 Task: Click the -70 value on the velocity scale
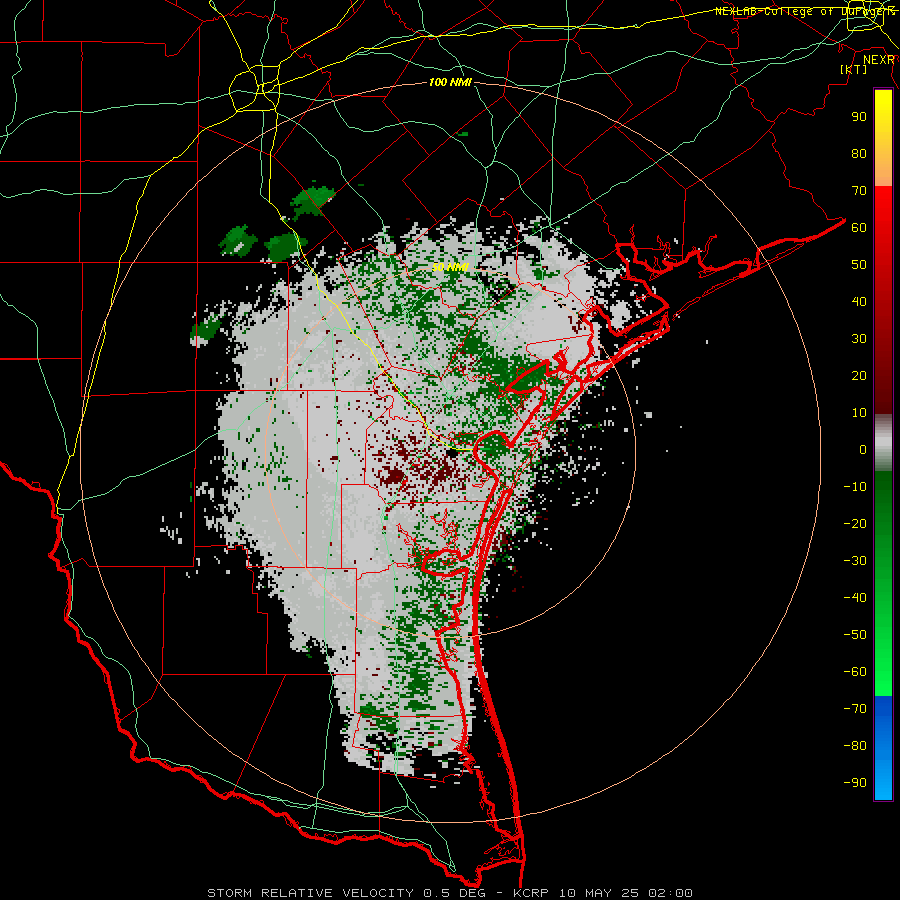tap(855, 708)
